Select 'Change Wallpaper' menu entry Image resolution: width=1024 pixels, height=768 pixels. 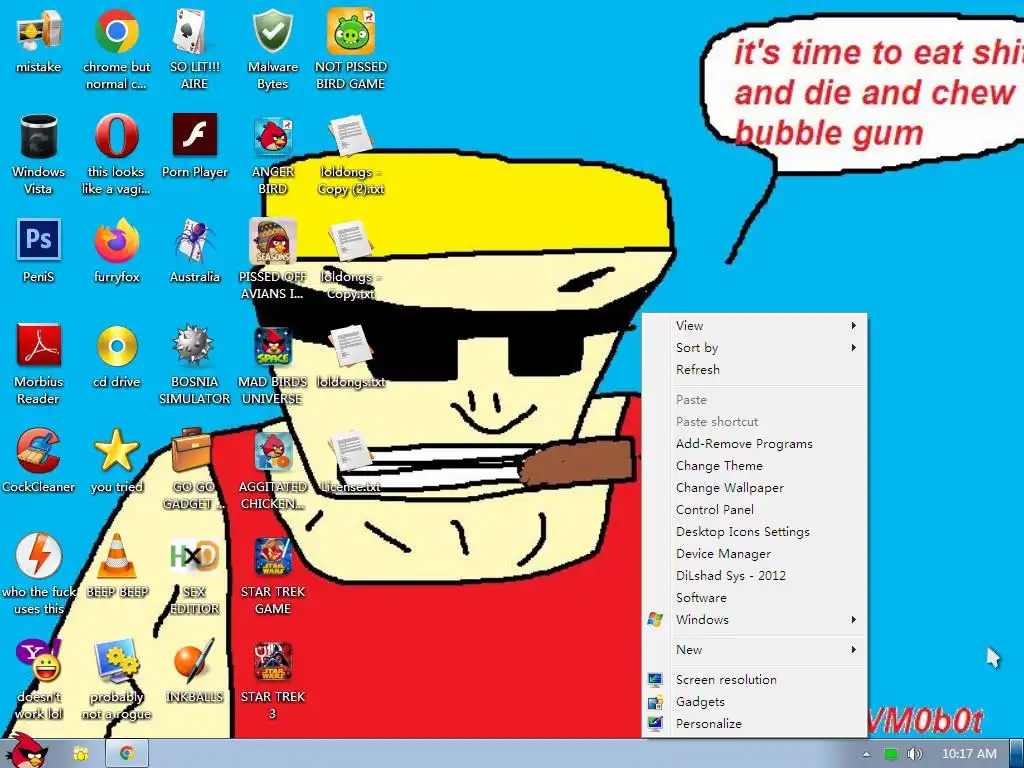[x=754, y=488]
